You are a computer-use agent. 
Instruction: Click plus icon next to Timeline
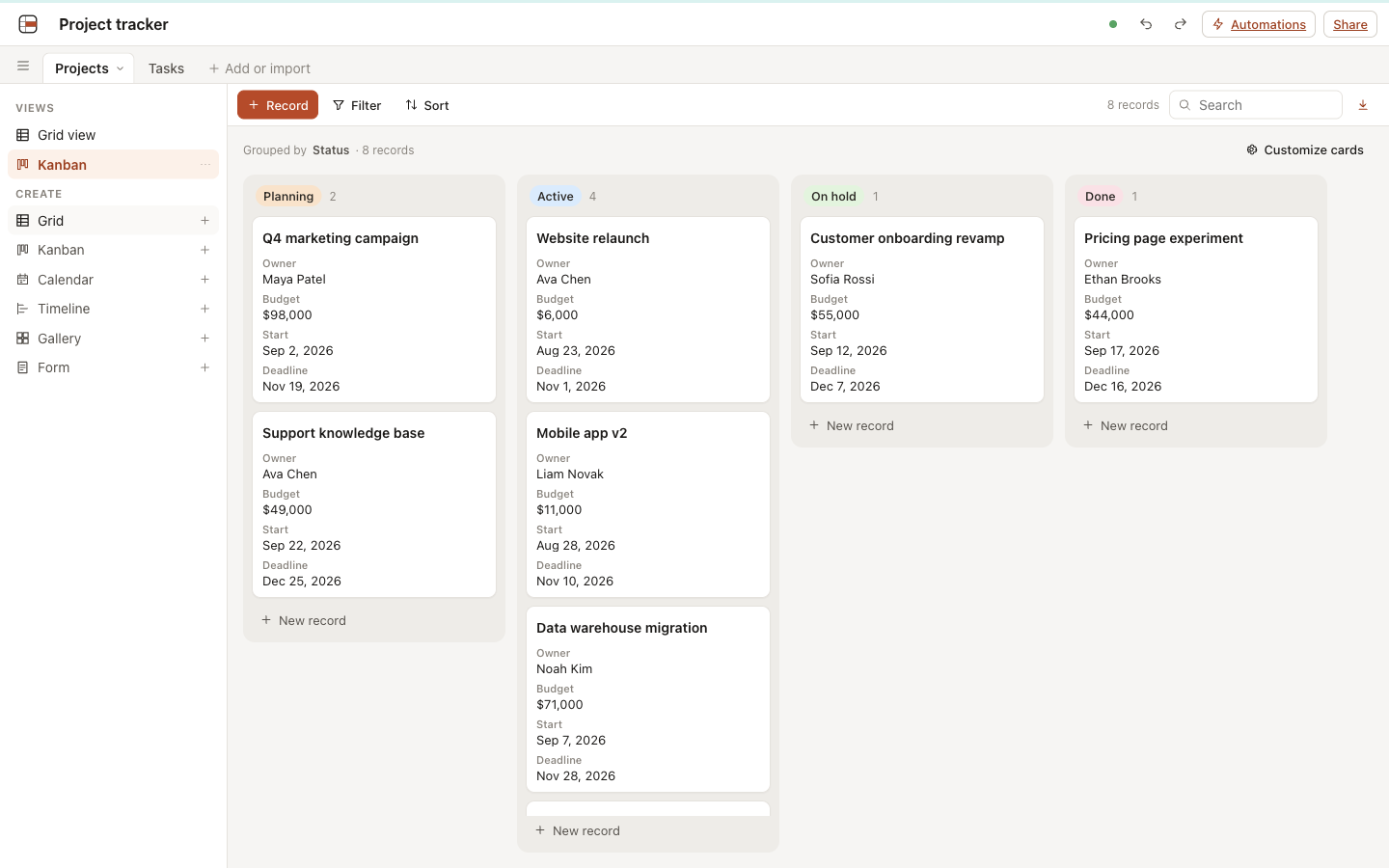(204, 309)
